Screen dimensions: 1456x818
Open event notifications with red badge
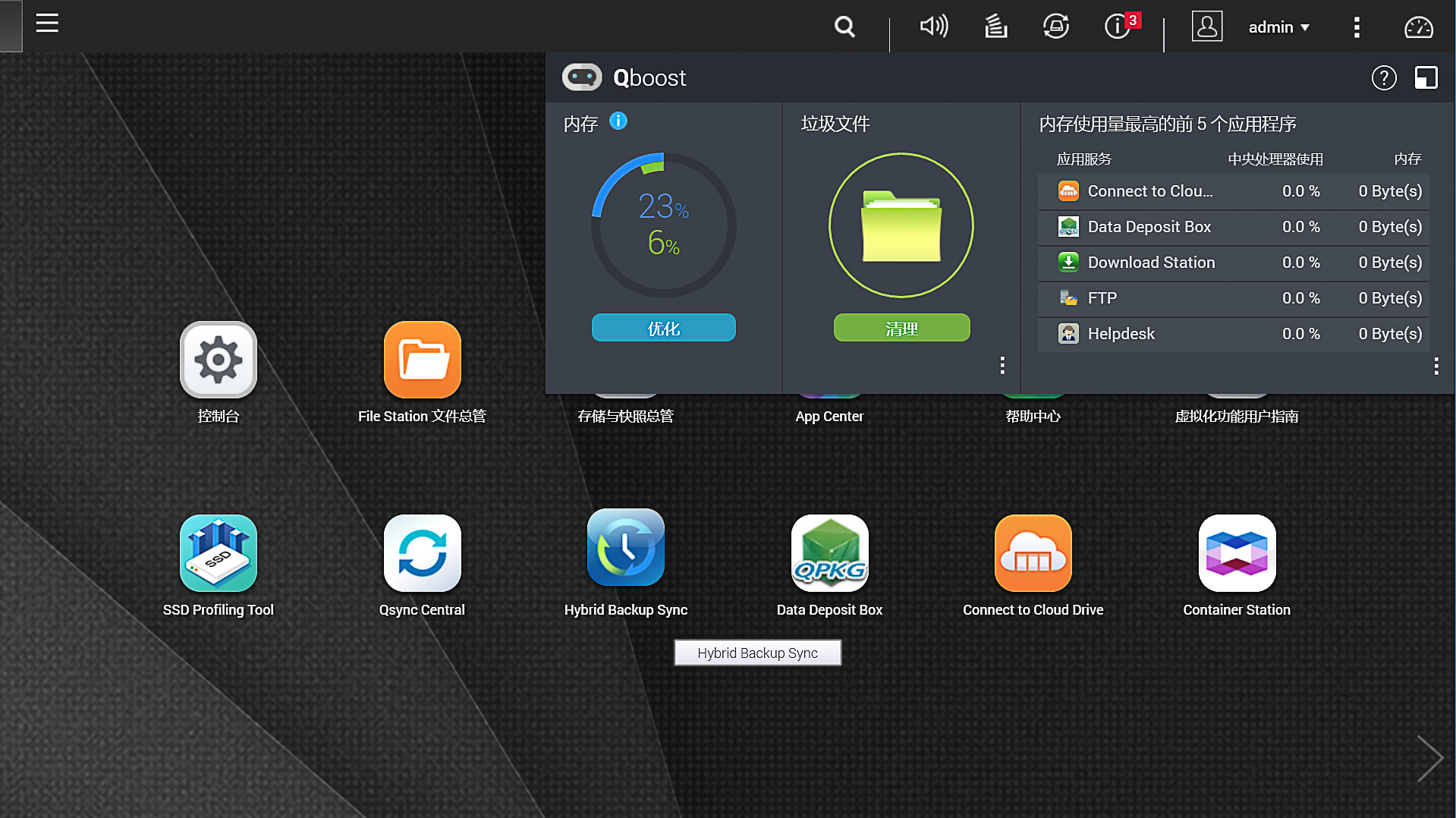[1119, 27]
